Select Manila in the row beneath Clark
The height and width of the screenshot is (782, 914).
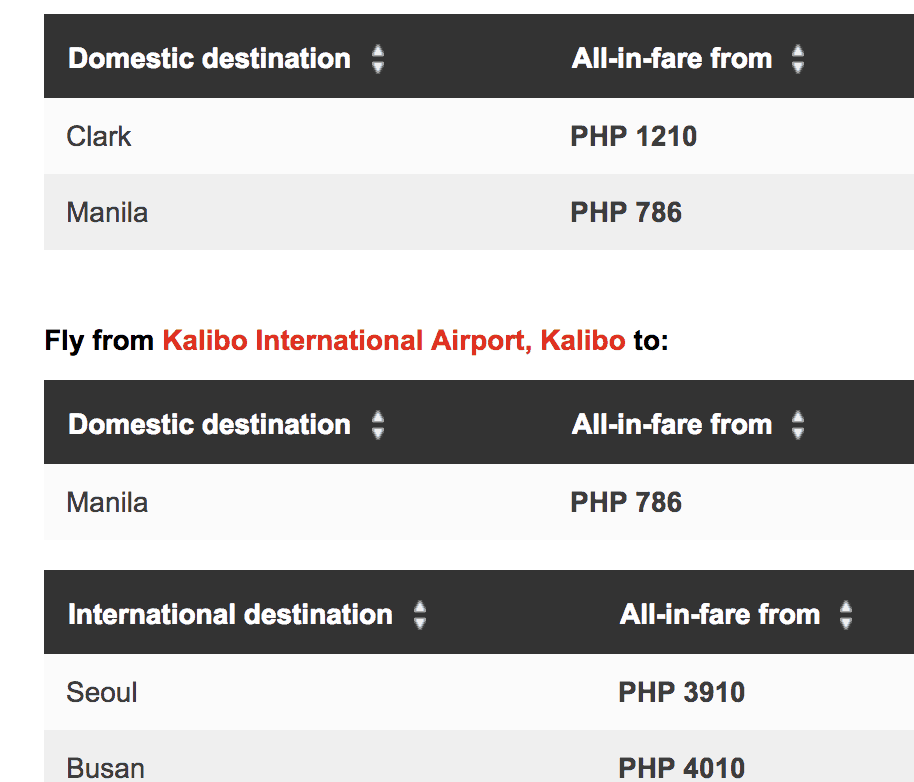coord(107,212)
